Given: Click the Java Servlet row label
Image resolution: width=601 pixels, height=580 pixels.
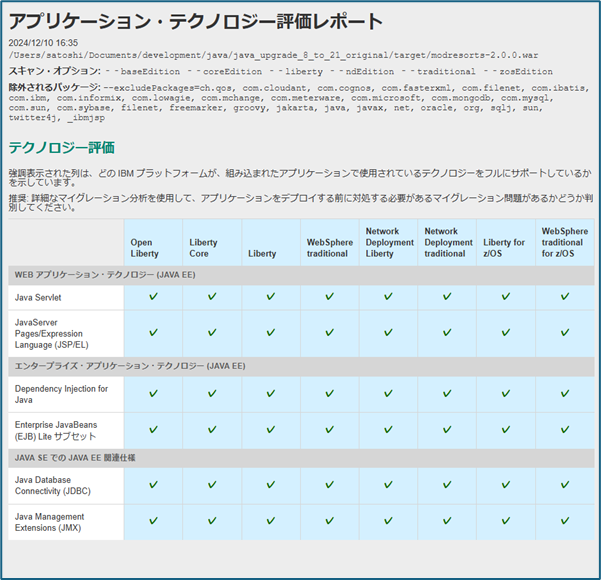Looking at the screenshot, I should coord(38,297).
